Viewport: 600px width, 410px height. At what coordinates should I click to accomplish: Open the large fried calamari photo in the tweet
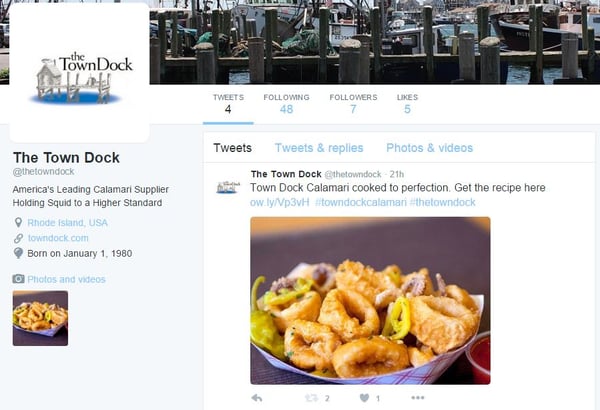pos(370,301)
